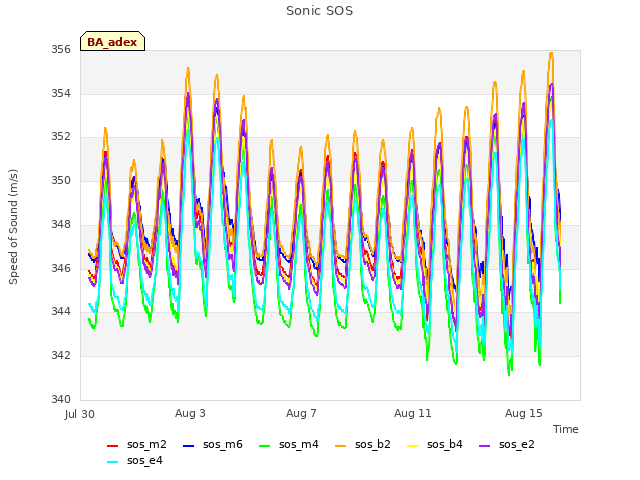Screen dimensions: 640x480
Task: Click the cyan sos_e4 legend swatch
Action: (x=112, y=462)
